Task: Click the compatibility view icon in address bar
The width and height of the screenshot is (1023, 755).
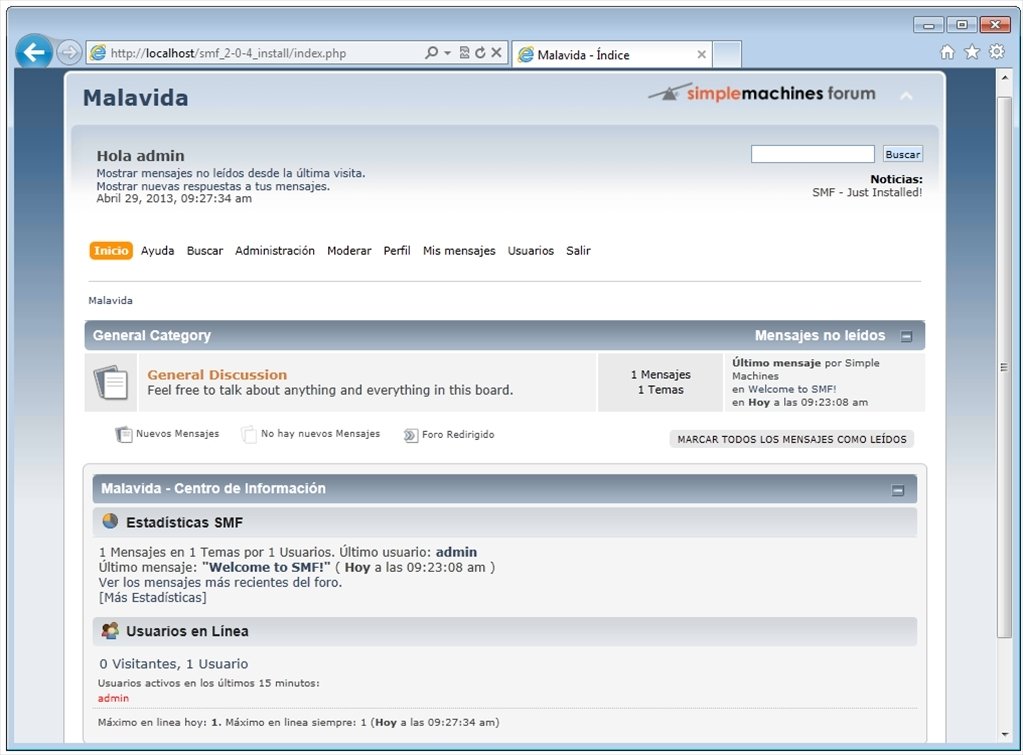Action: tap(465, 53)
